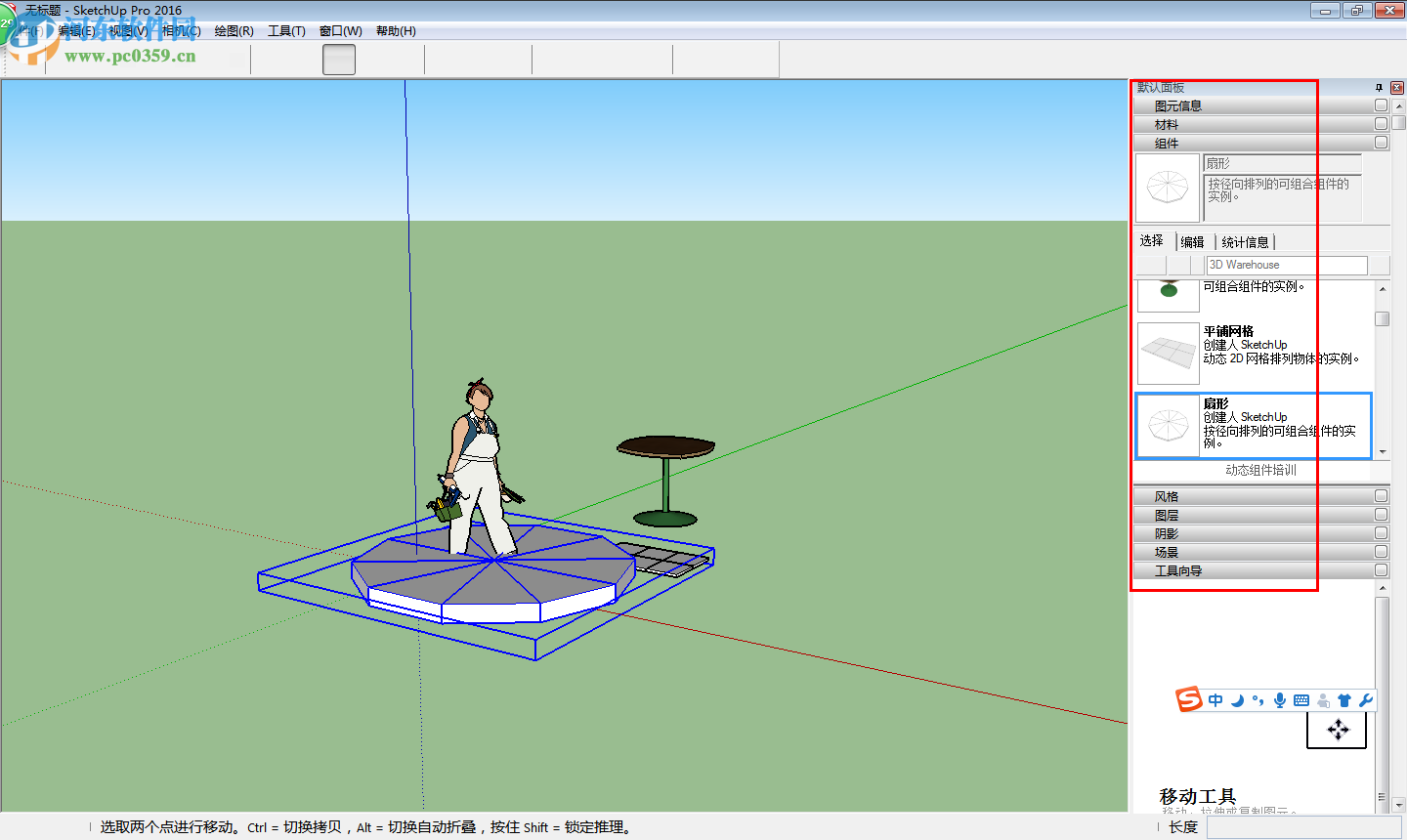Open the soft keyboard icon on Sogou toolbar
This screenshot has height=840, width=1407.
coord(1301,700)
